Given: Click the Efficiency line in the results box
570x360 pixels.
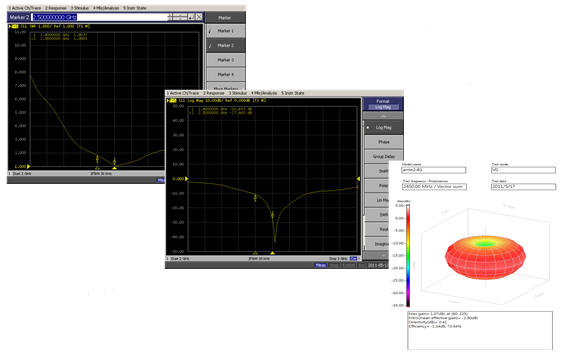Looking at the screenshot, I should point(435,327).
